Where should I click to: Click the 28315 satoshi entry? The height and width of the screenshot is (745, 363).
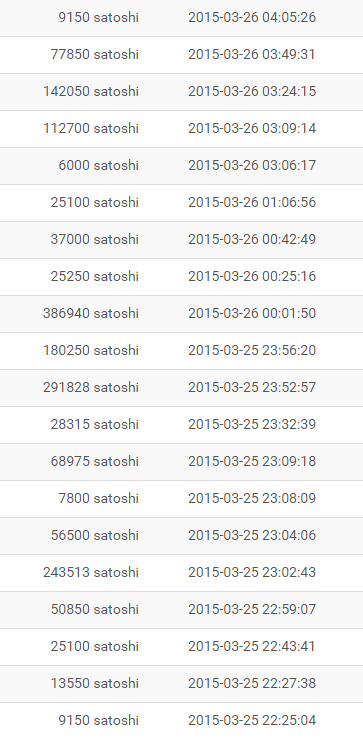(95, 425)
